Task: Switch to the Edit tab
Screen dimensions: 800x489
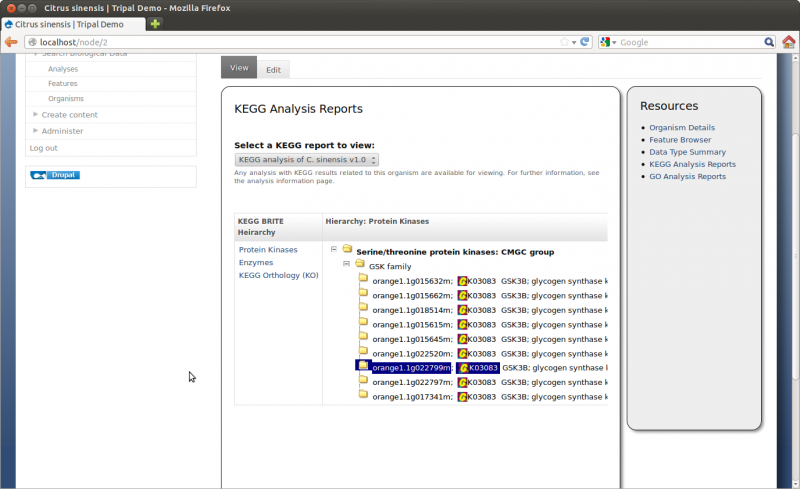Action: (x=273, y=70)
